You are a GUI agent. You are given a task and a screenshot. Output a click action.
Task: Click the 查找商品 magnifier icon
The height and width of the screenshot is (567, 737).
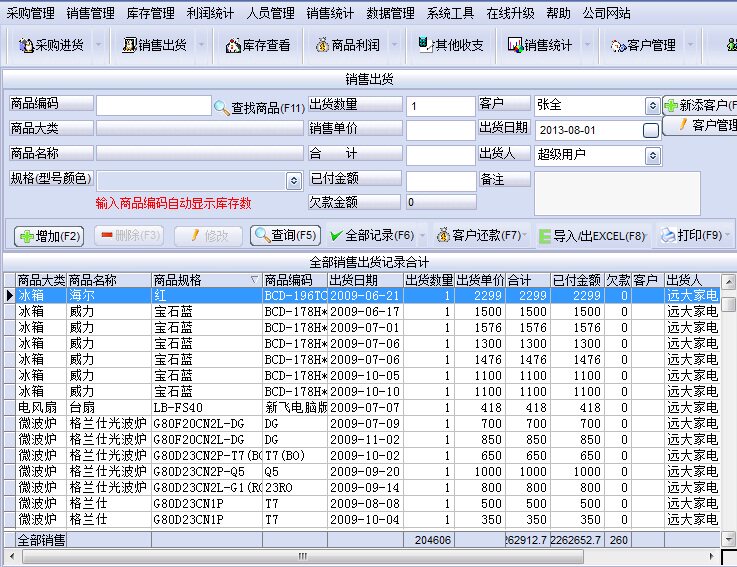point(222,107)
